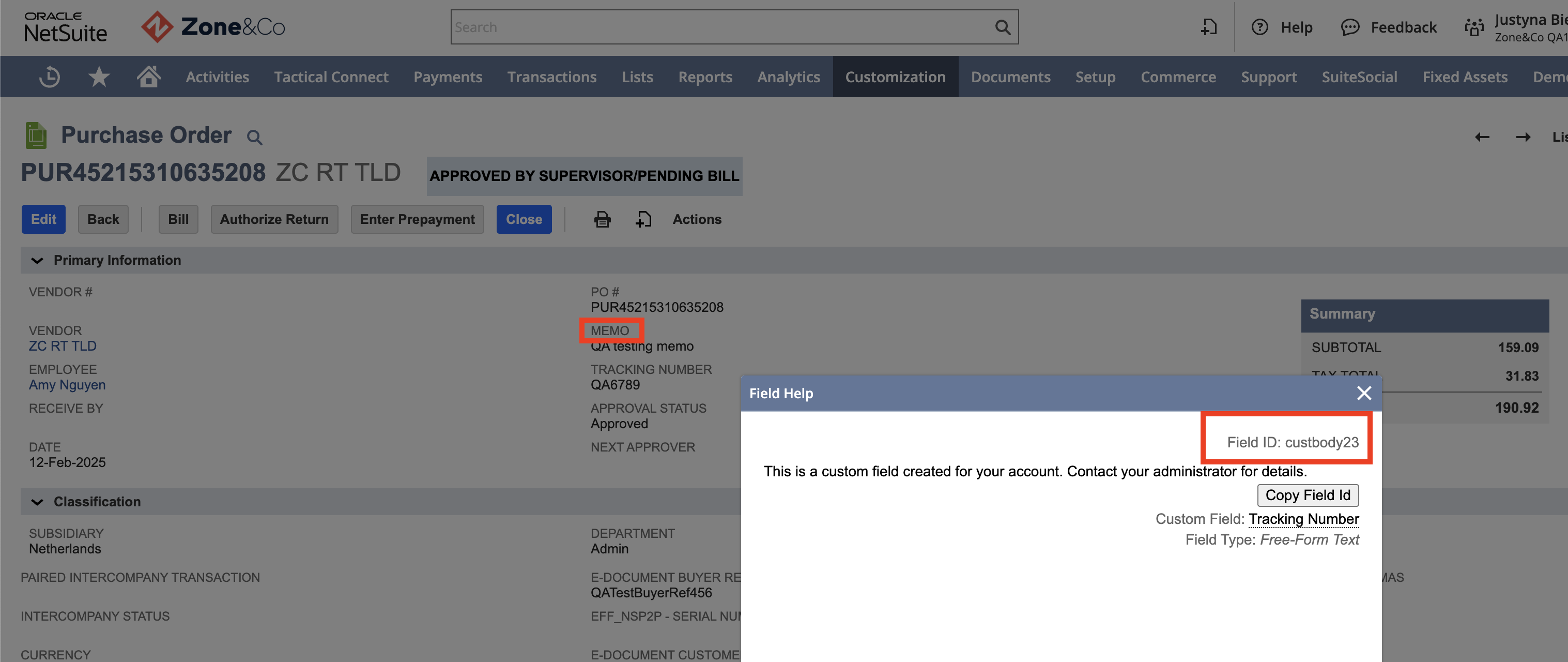The height and width of the screenshot is (662, 1568).
Task: Collapse the Primary Information section
Action: 37,261
